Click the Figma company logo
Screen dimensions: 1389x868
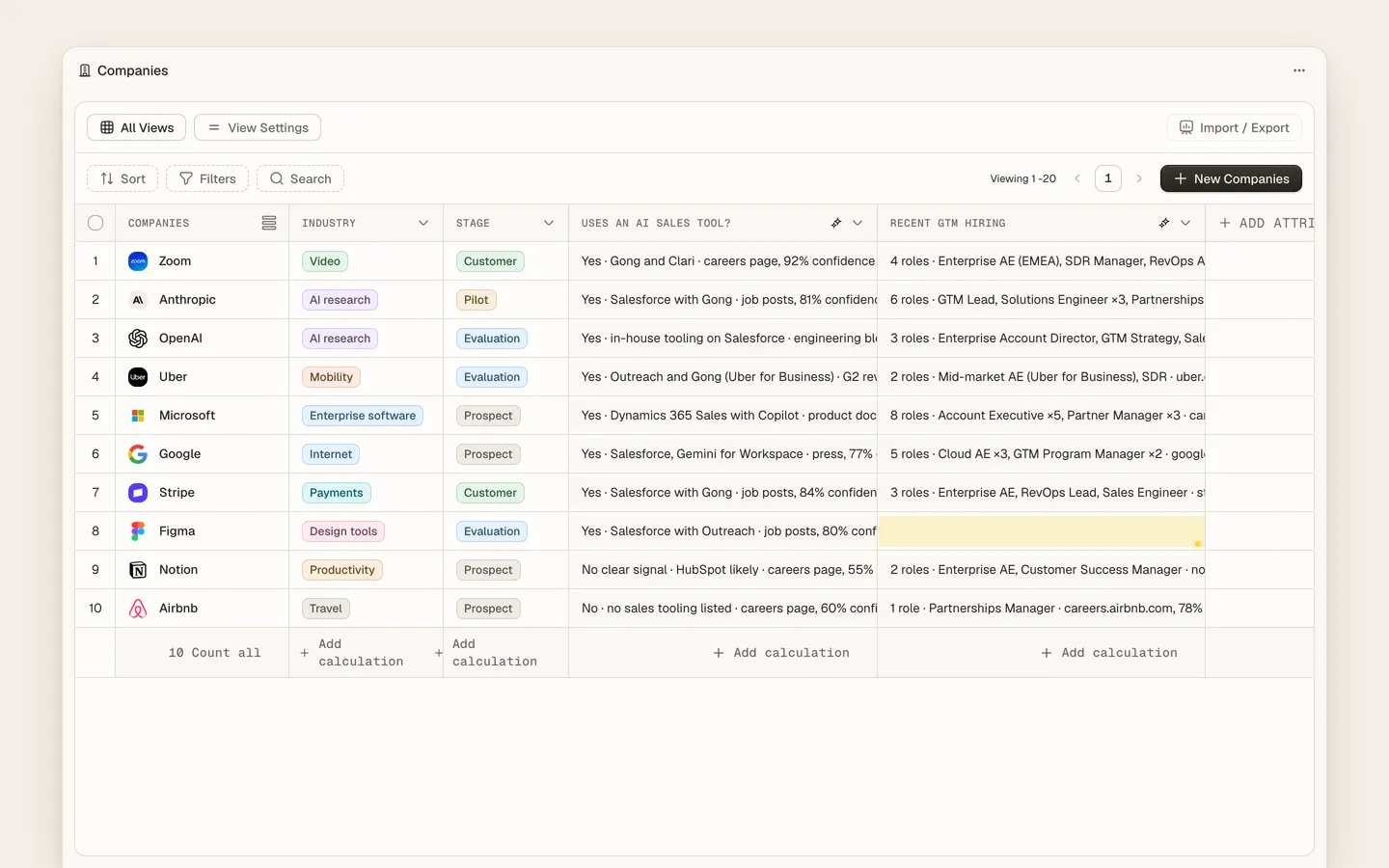(x=138, y=531)
